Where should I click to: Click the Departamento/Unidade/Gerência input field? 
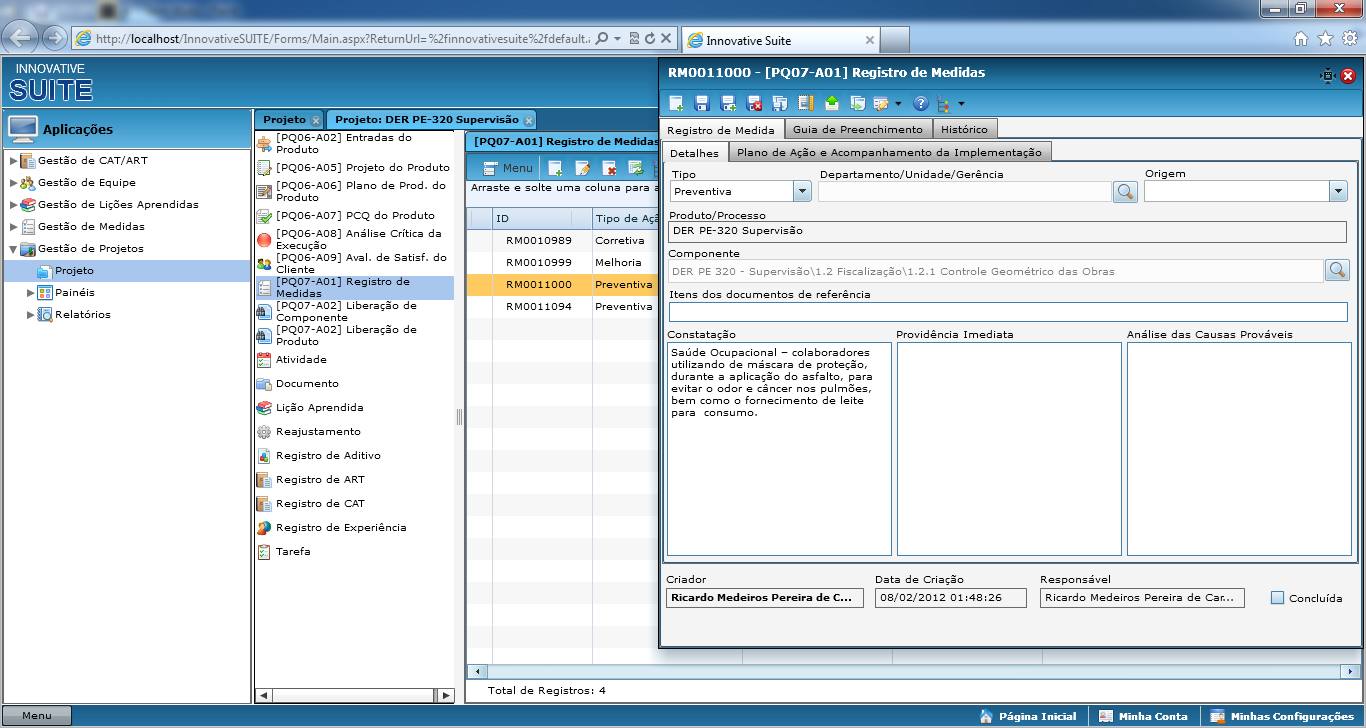point(965,191)
